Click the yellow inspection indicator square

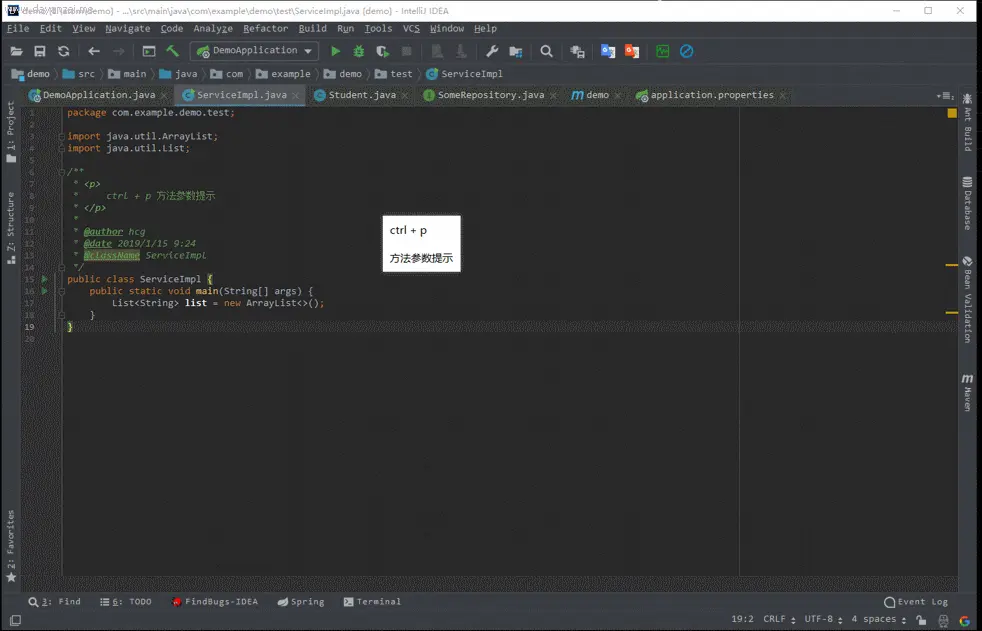(952, 113)
